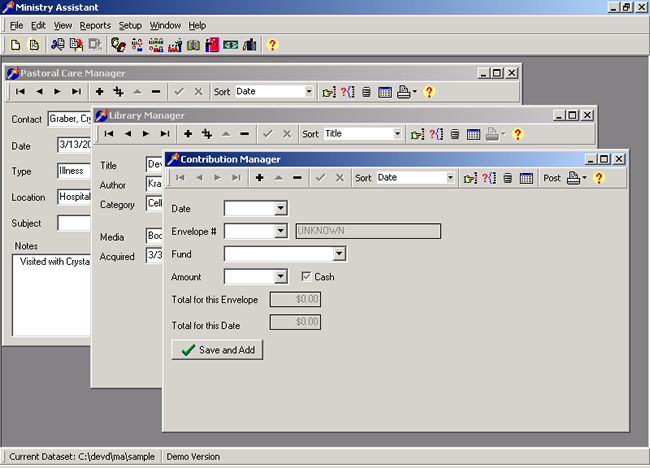Open the Setup menu
Viewport: 650px width, 468px height.
130,25
